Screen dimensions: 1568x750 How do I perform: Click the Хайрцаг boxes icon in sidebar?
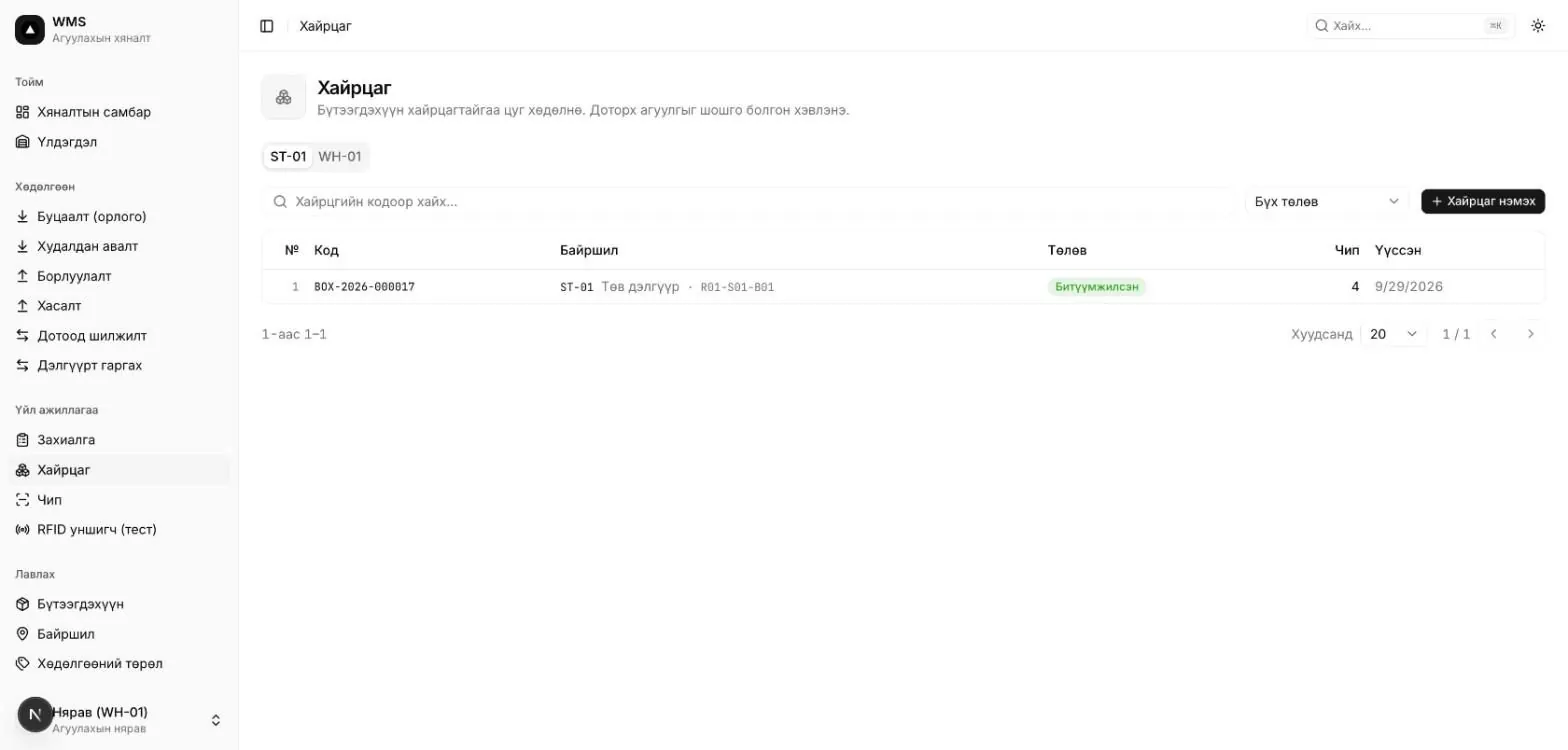click(x=23, y=470)
